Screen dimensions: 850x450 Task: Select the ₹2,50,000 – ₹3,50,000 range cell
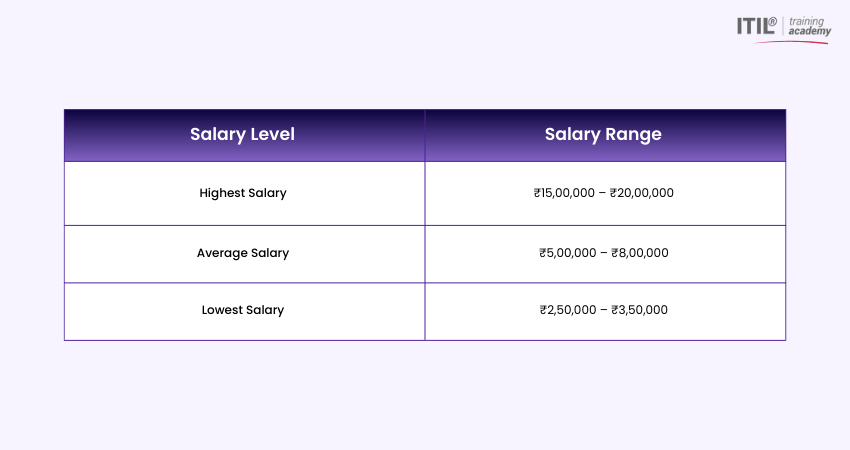(605, 312)
